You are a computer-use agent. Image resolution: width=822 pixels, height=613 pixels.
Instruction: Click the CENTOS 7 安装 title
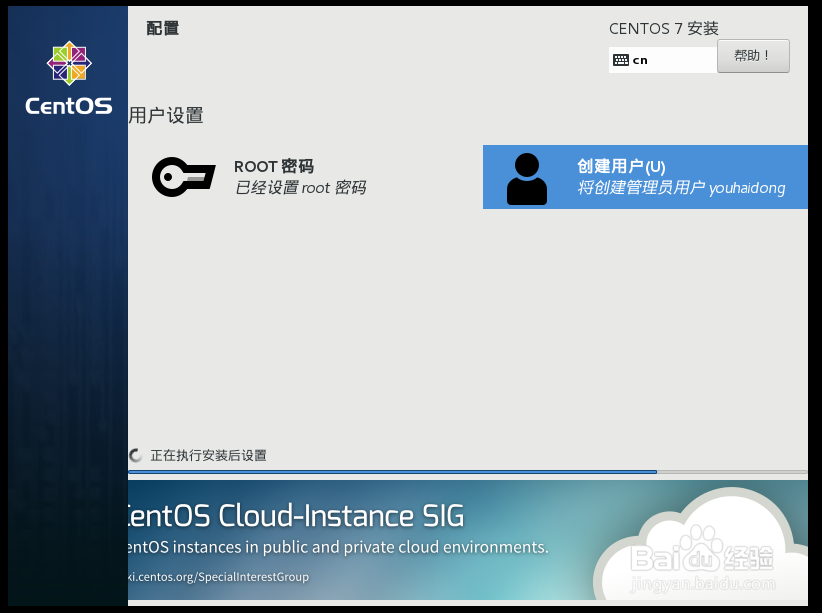(x=664, y=28)
